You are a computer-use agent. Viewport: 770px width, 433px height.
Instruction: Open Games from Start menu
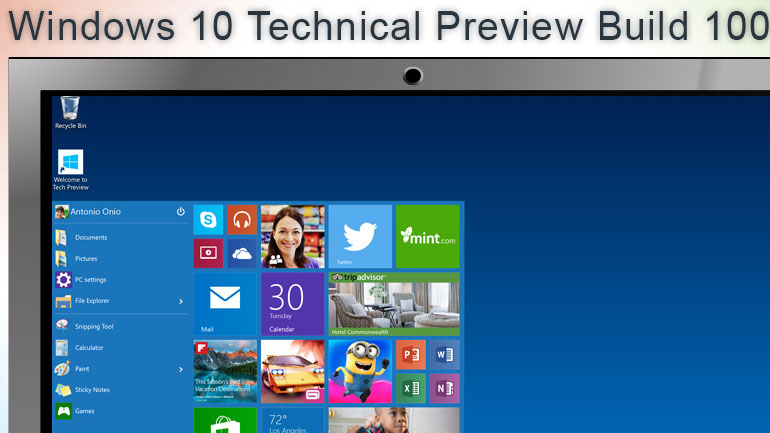point(121,410)
